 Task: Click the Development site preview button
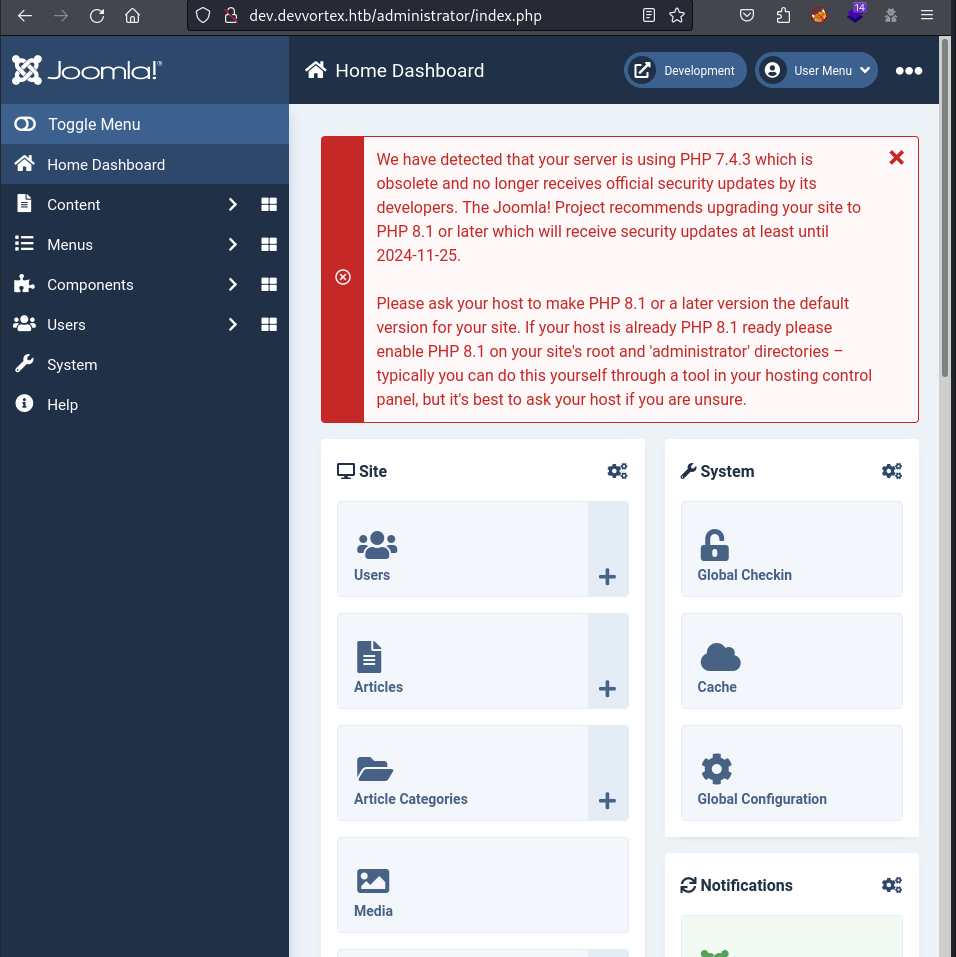[x=685, y=70]
